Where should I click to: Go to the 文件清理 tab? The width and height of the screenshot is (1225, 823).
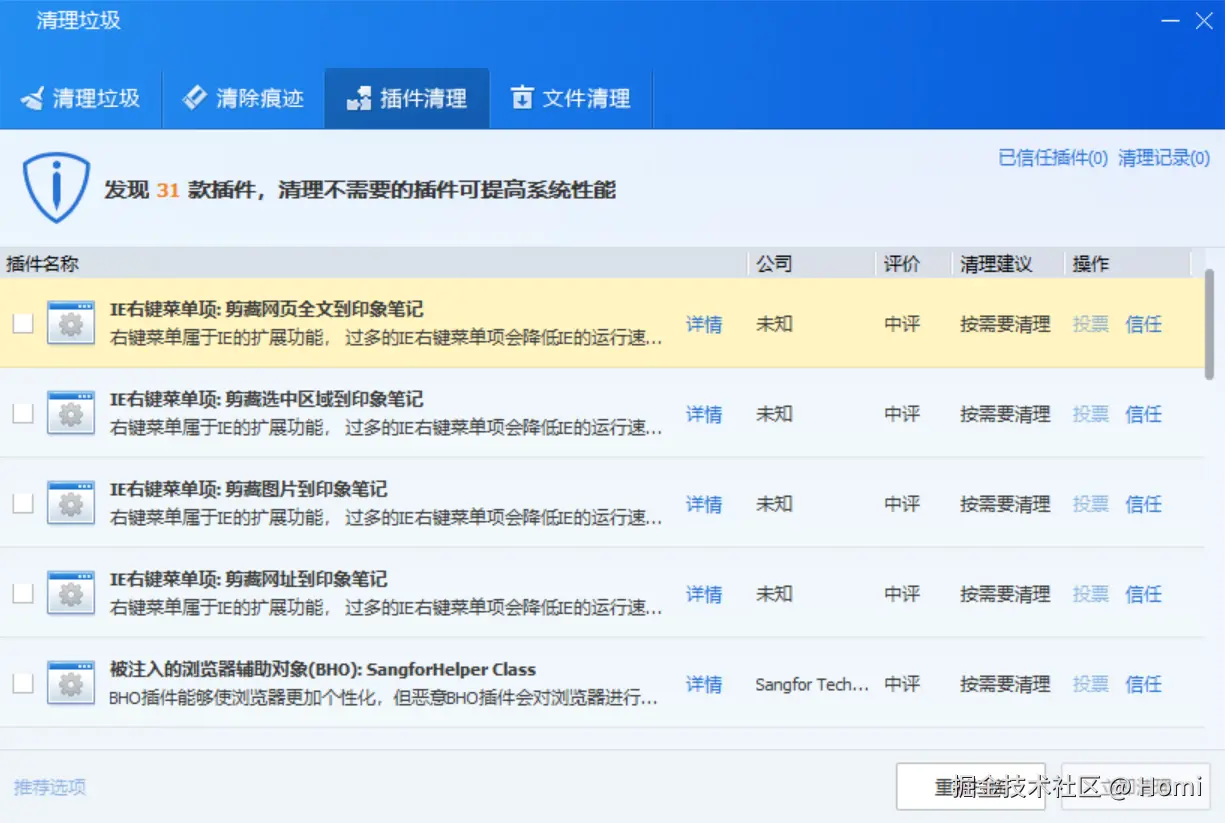[571, 99]
